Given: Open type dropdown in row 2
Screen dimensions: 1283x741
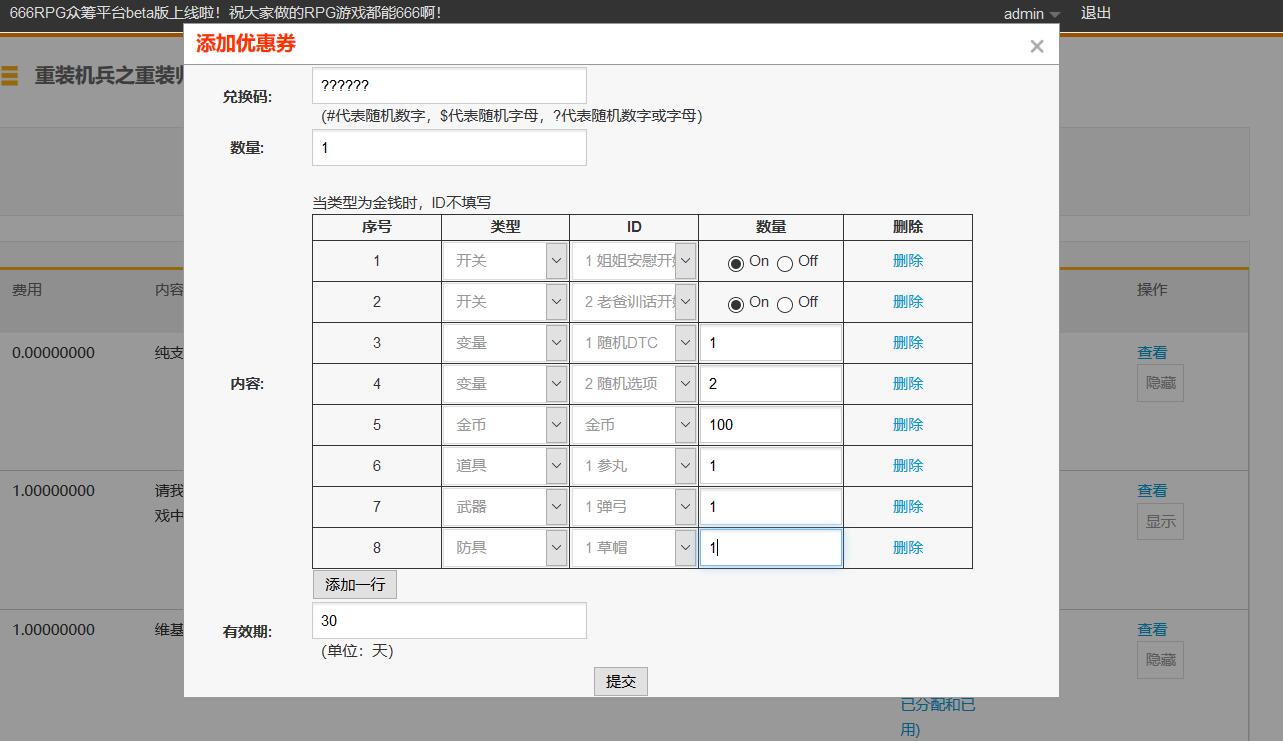Looking at the screenshot, I should pos(505,302).
